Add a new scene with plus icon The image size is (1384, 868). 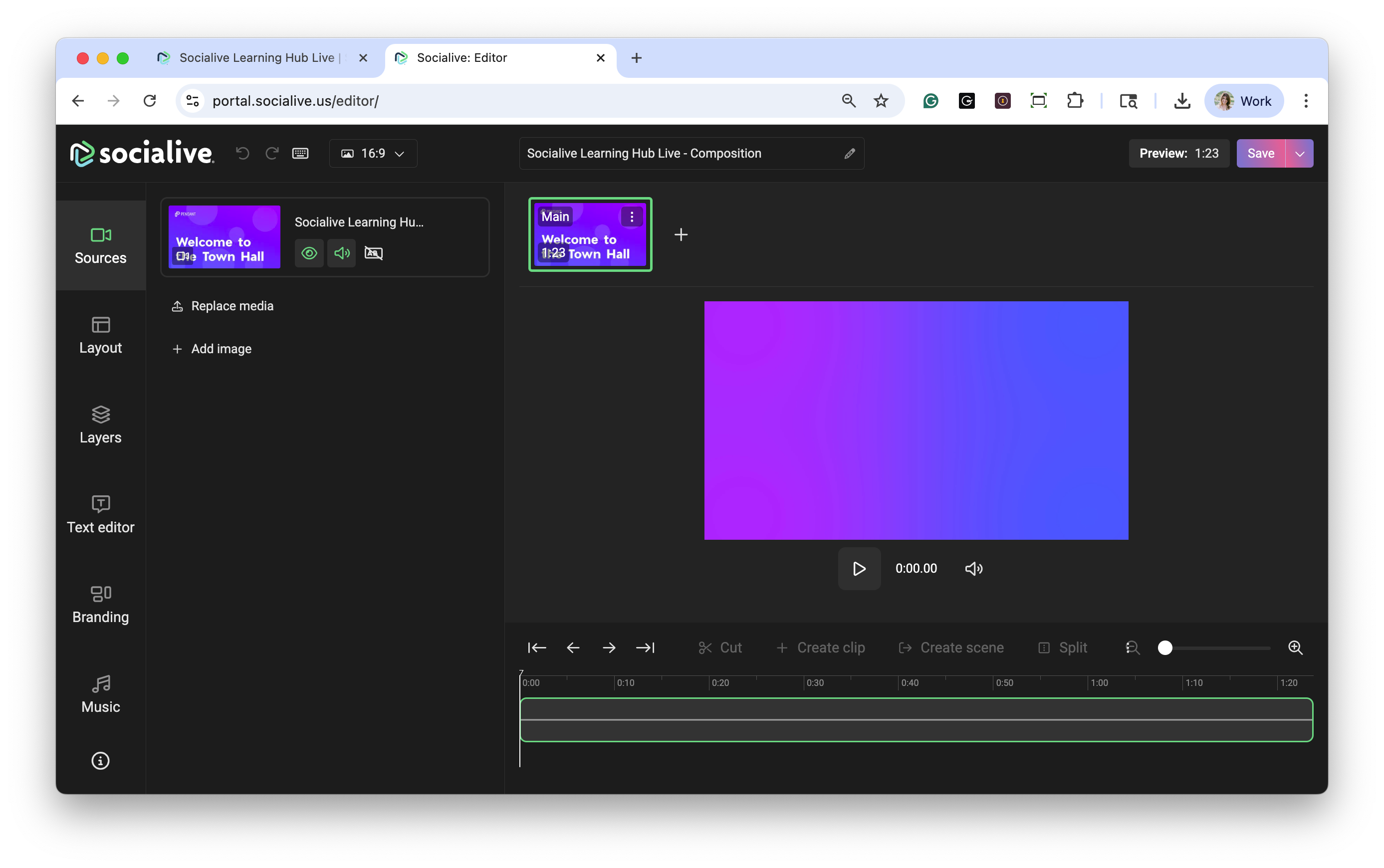pyautogui.click(x=681, y=235)
